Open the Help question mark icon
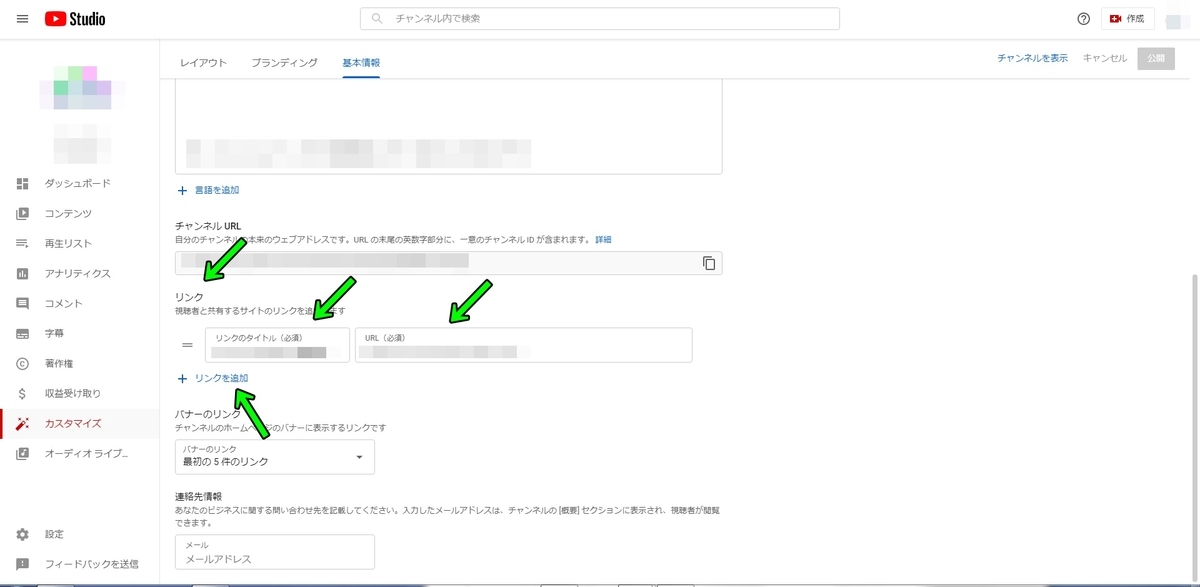The width and height of the screenshot is (1200, 587). tap(1082, 18)
